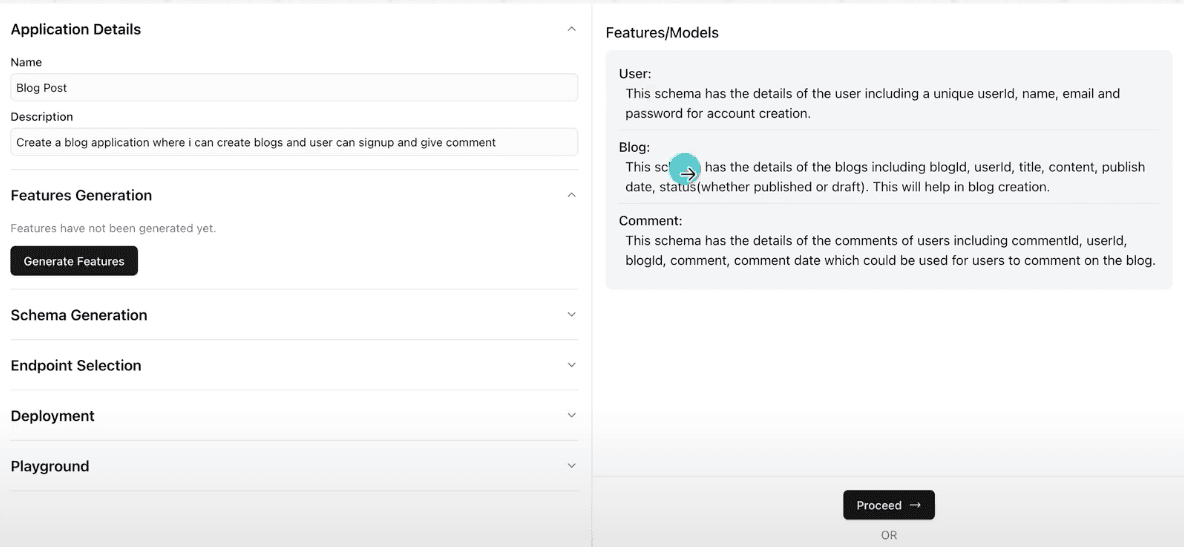The image size is (1184, 547).
Task: Select the User: model title
Action: tap(635, 74)
